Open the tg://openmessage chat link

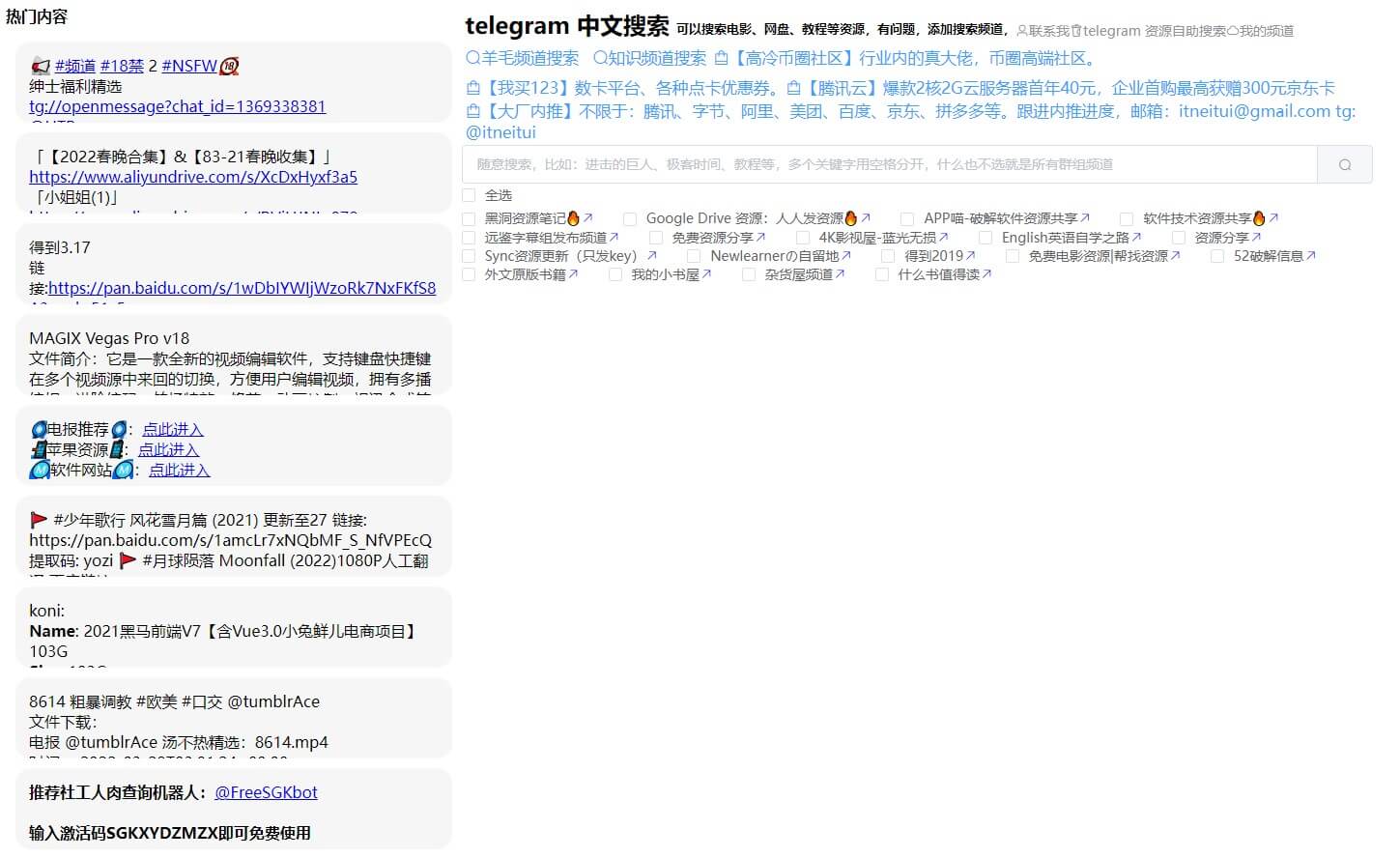coord(177,106)
